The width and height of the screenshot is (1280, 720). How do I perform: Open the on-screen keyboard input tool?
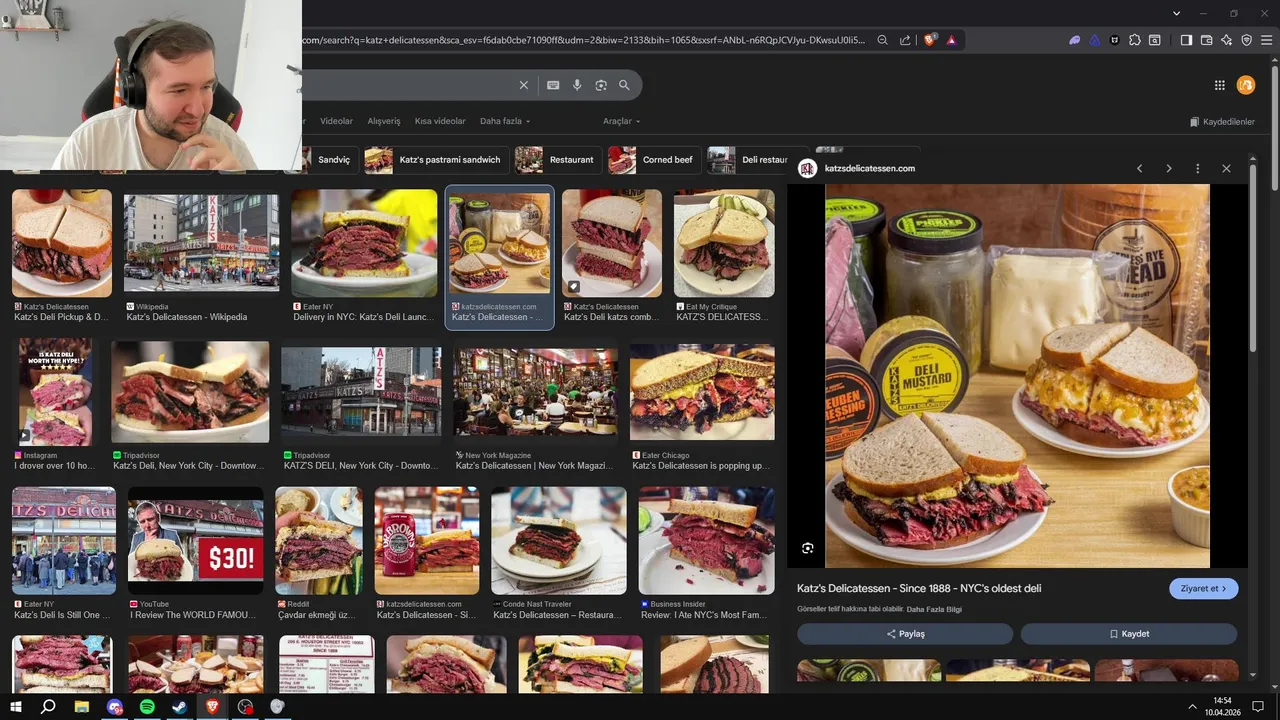point(553,85)
